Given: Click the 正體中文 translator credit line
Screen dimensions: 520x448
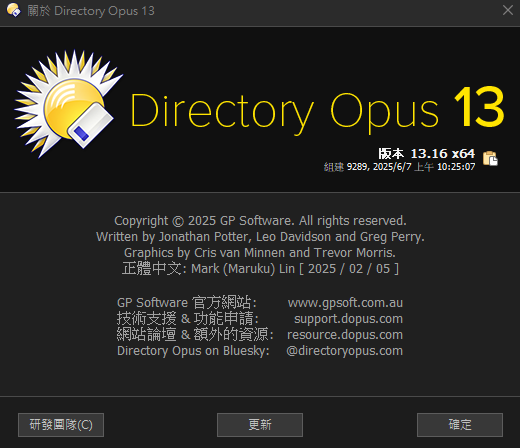Looking at the screenshot, I should [260, 269].
